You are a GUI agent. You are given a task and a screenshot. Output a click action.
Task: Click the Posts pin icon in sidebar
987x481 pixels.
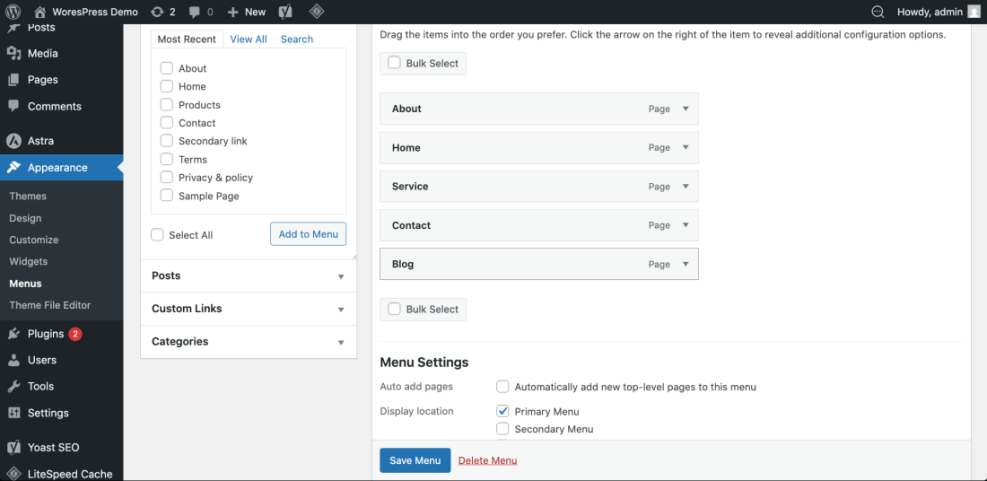[x=14, y=28]
